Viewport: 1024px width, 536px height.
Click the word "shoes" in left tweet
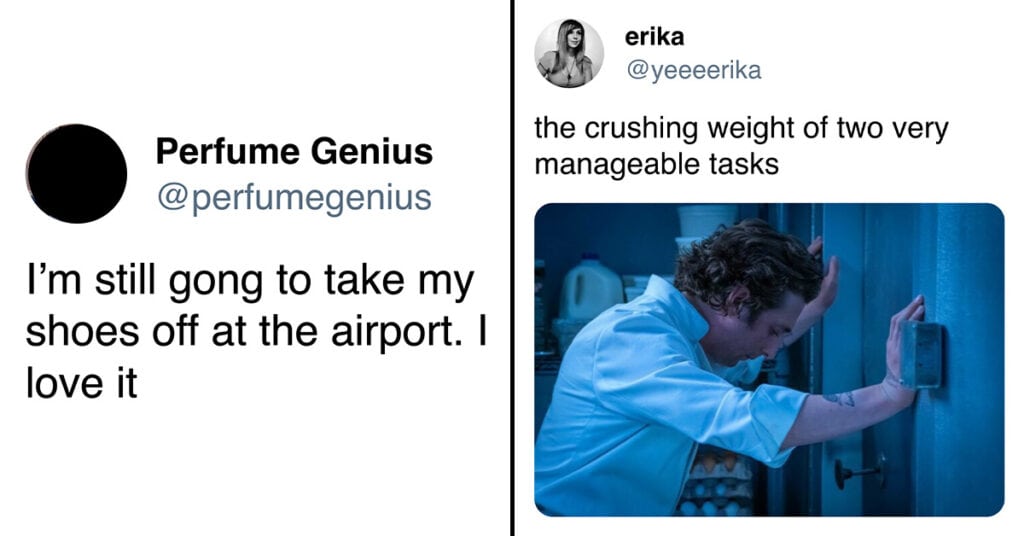[84, 332]
